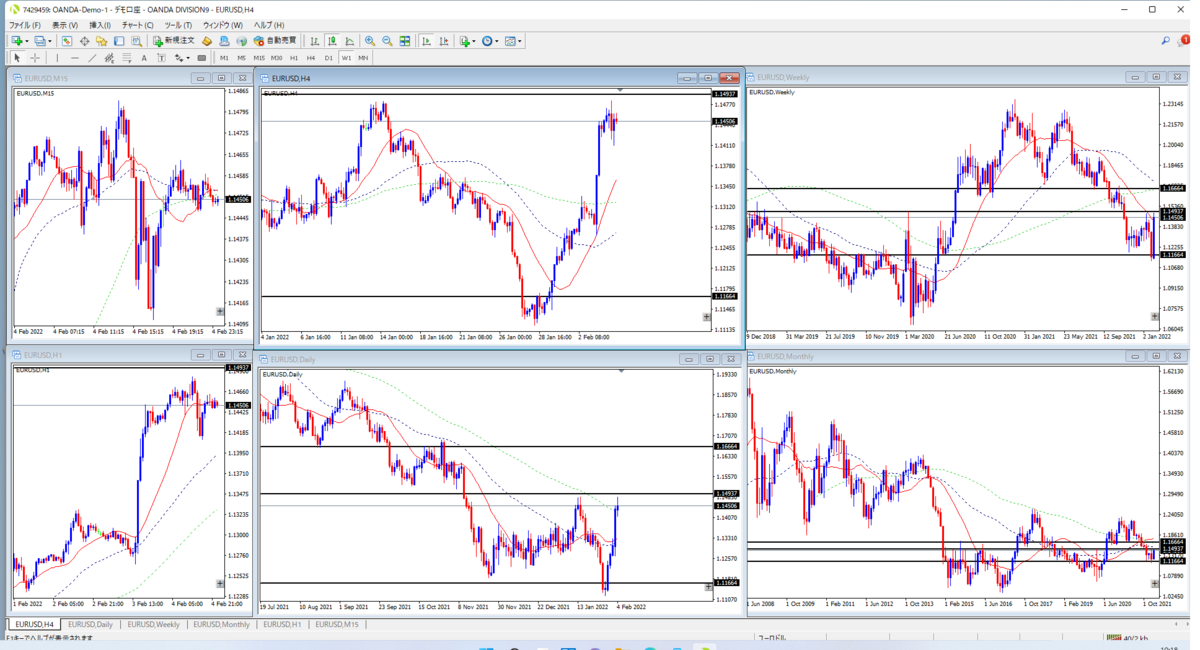Switch to bar chart display
Screen dimensions: 1200x650
click(x=314, y=41)
